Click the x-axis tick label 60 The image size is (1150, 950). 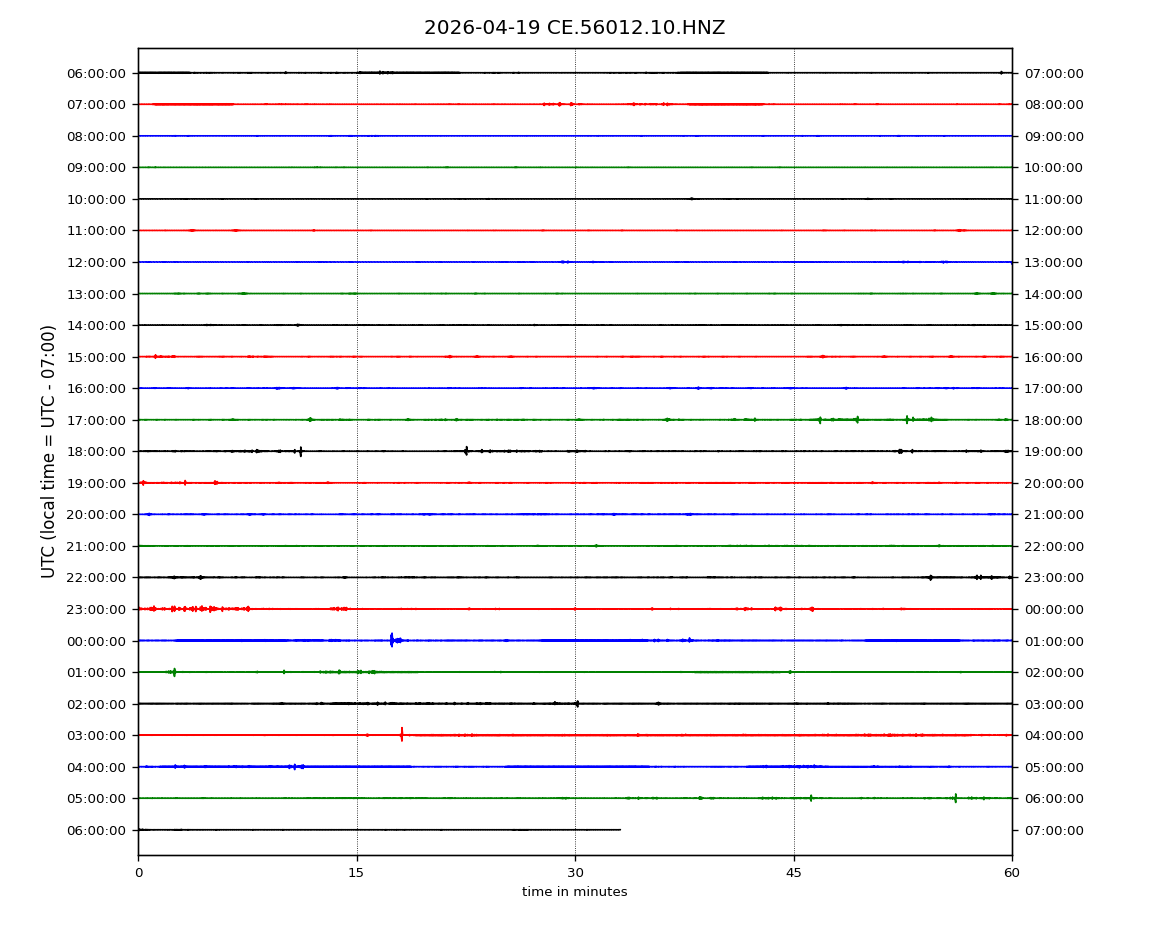(1012, 873)
